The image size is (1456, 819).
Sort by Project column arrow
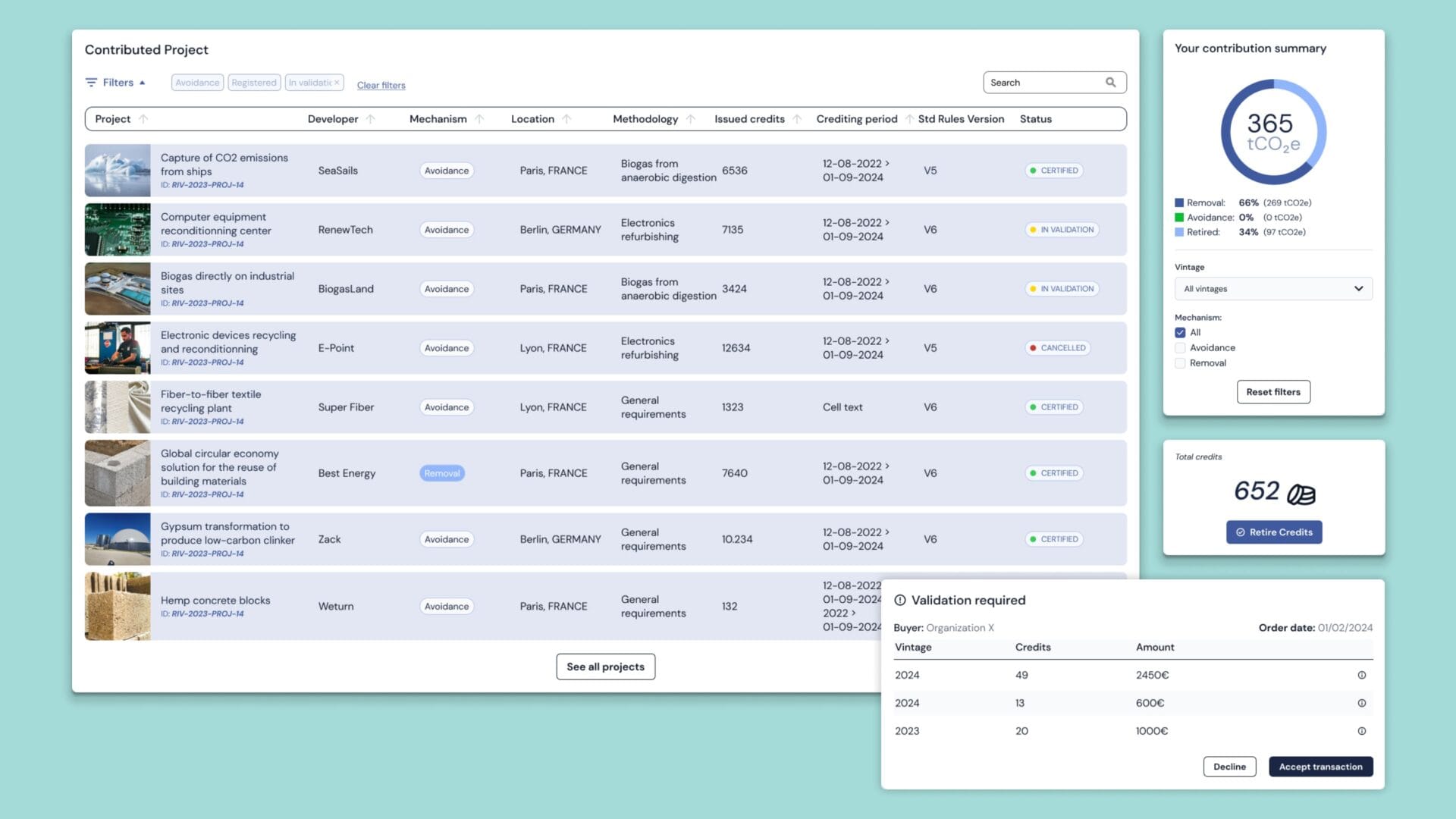click(143, 119)
